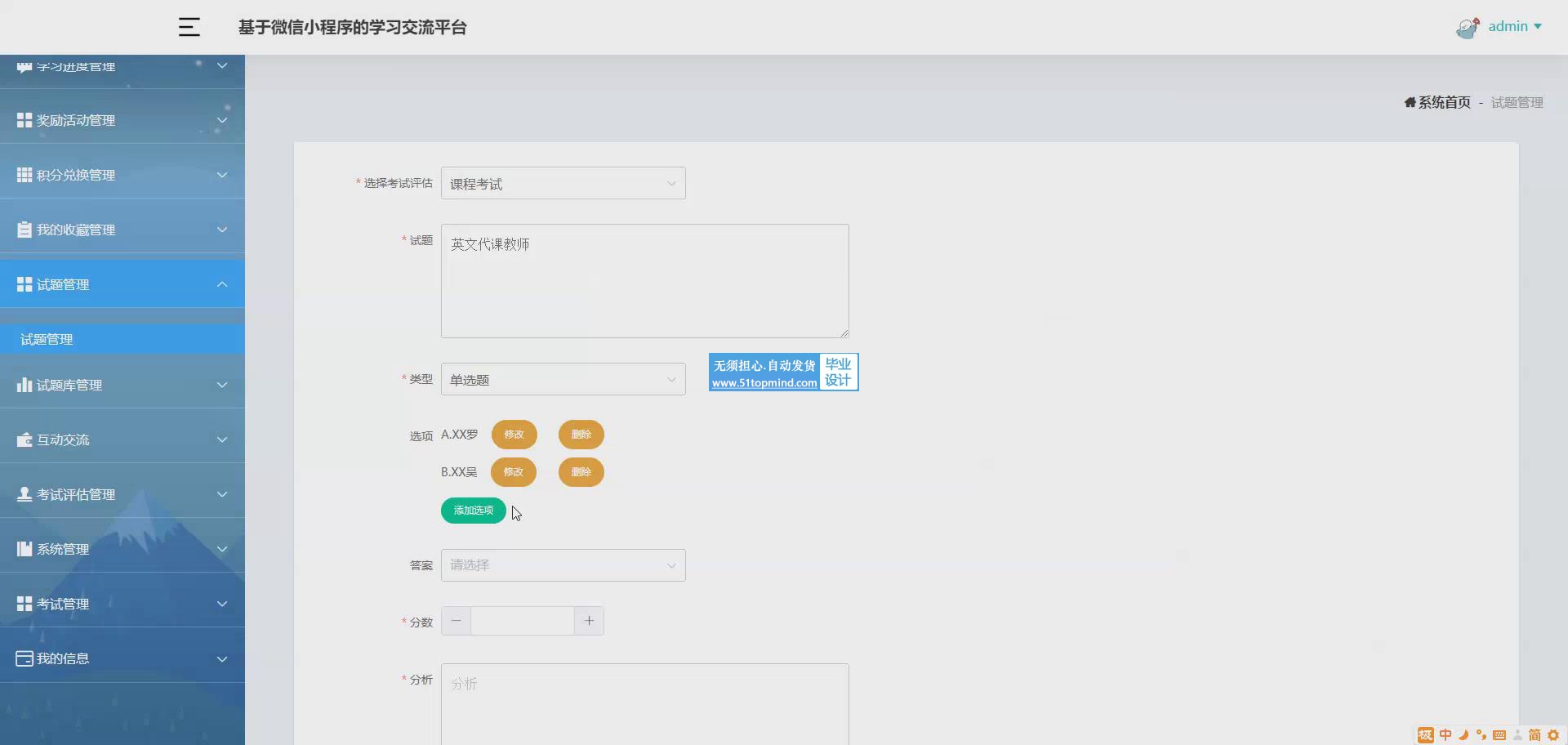Click the option text A.XX罗
The image size is (1568, 745).
460,435
